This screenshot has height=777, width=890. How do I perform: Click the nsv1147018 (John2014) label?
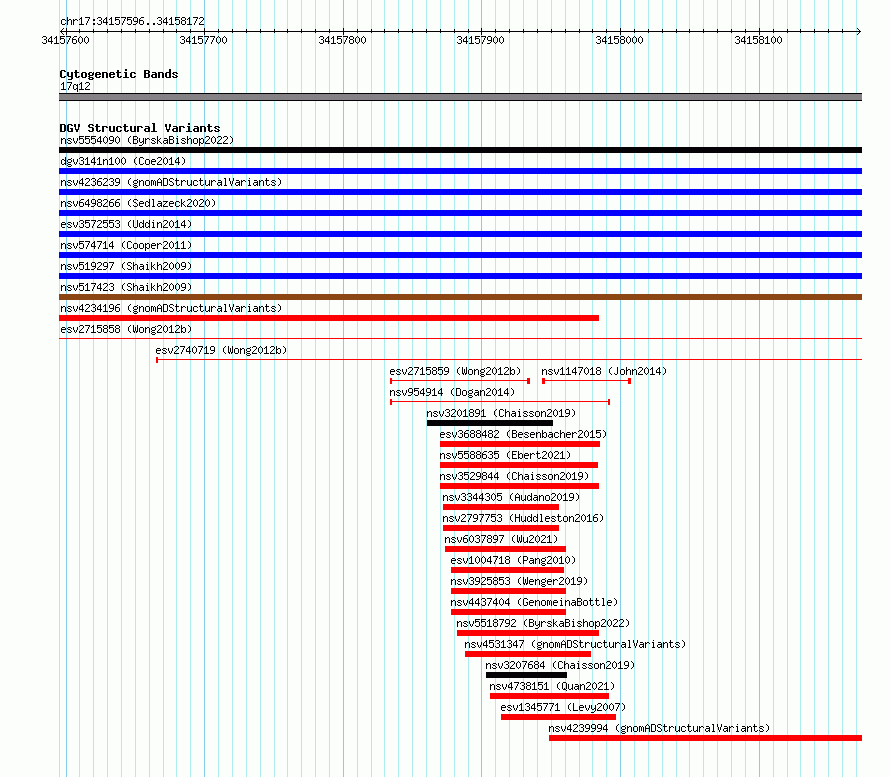604,371
